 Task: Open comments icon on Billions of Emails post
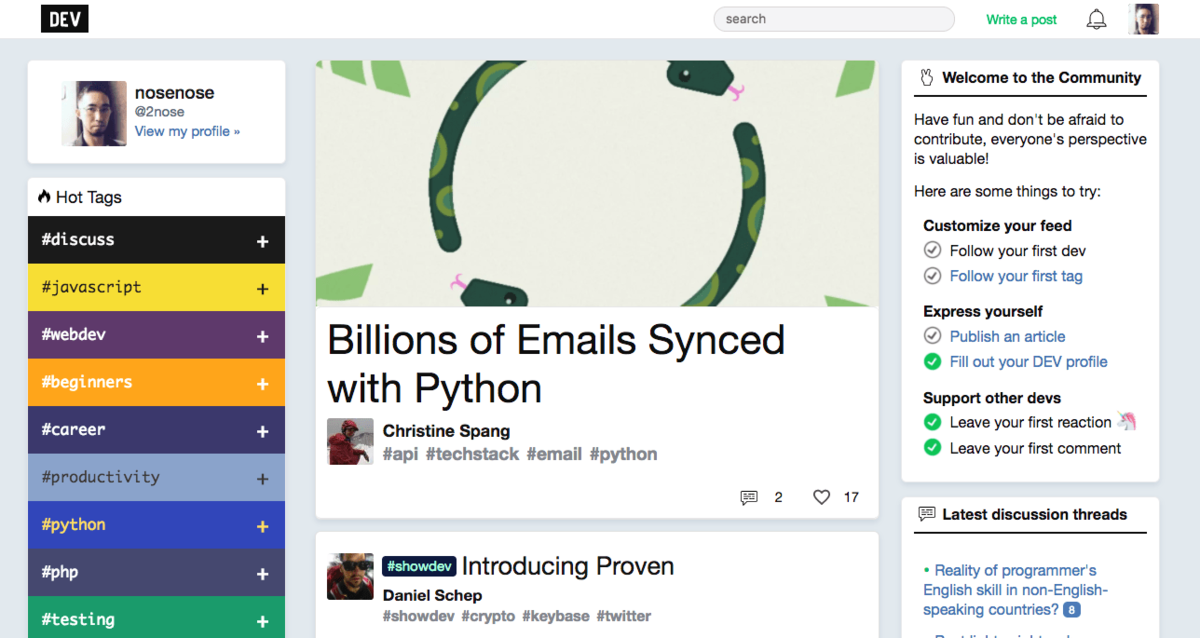pyautogui.click(x=749, y=497)
